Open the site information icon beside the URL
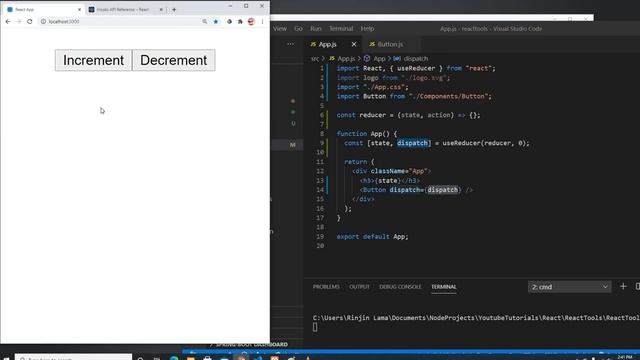The image size is (640, 360). tap(43, 22)
